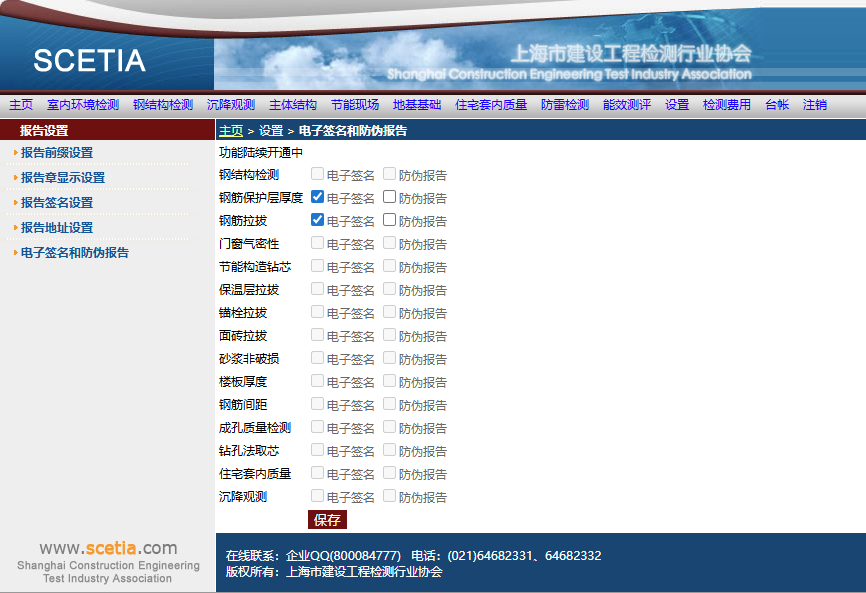Open 报告章显示设置 in sidebar
The height and width of the screenshot is (593, 866).
(63, 178)
